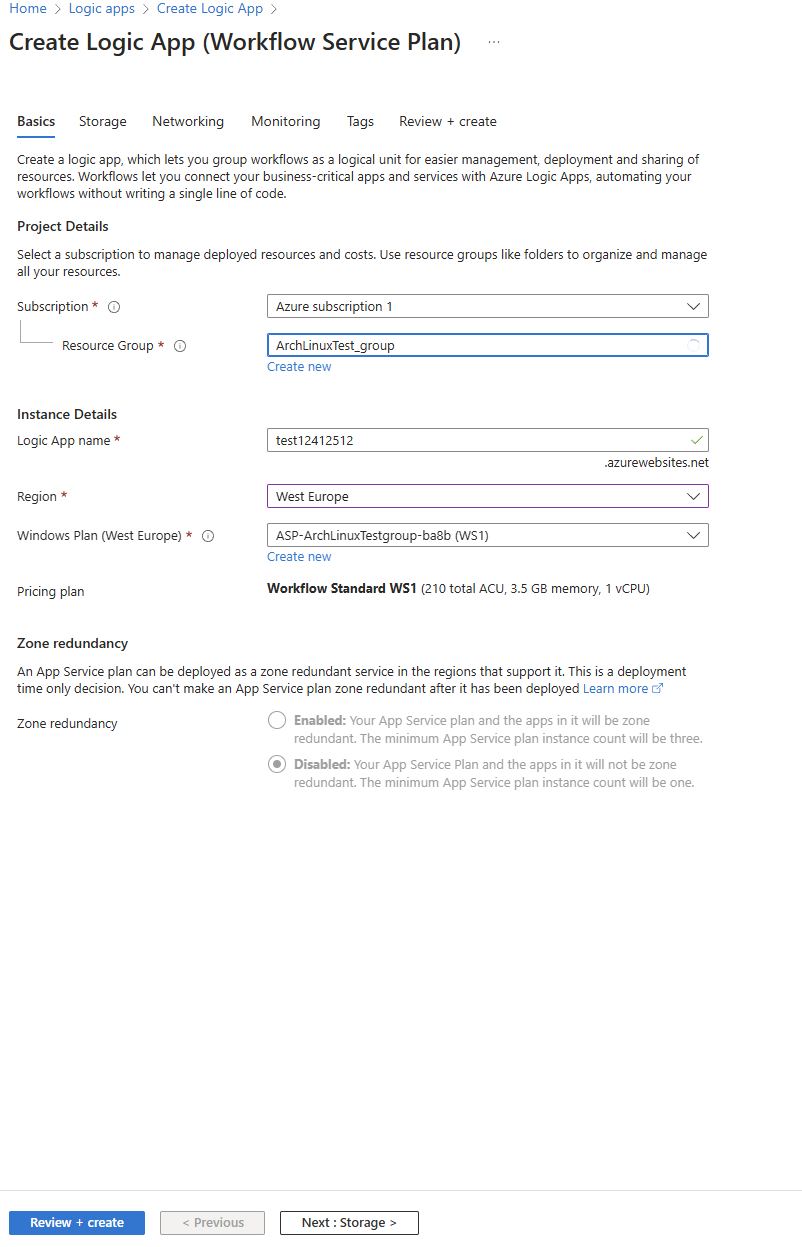Click the Resource Group info icon
The height and width of the screenshot is (1247, 802).
(180, 346)
